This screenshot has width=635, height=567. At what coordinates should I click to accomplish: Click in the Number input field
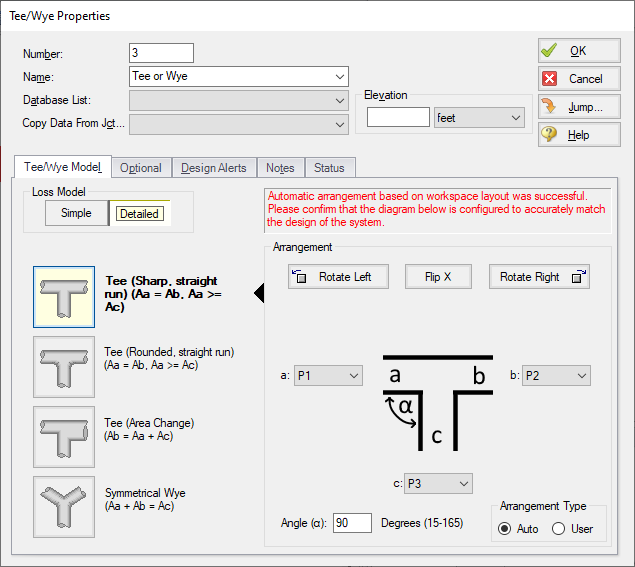click(161, 53)
